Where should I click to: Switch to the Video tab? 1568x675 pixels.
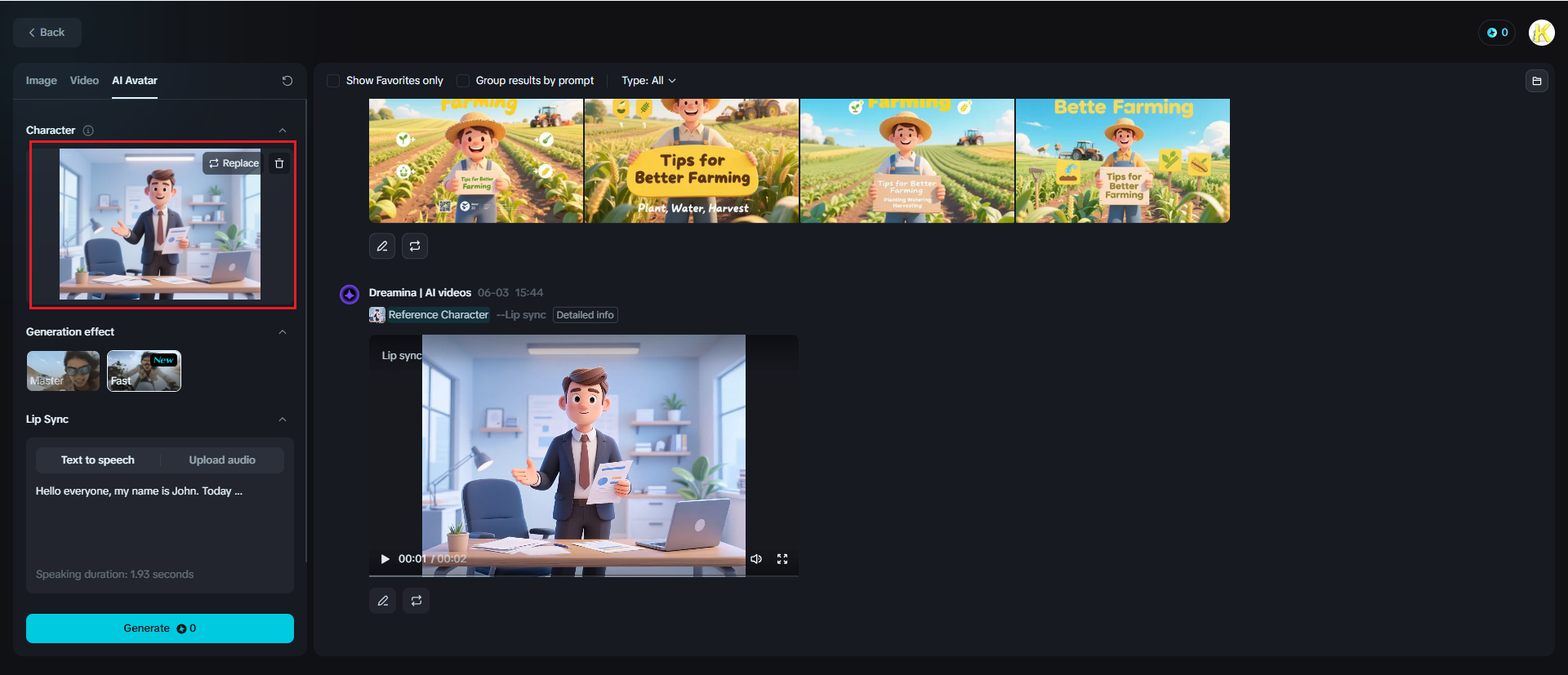pyautogui.click(x=84, y=81)
